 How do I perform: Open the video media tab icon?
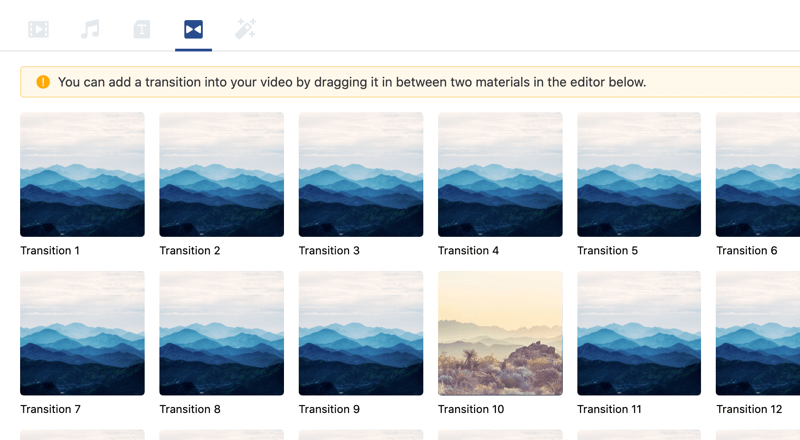pyautogui.click(x=38, y=29)
